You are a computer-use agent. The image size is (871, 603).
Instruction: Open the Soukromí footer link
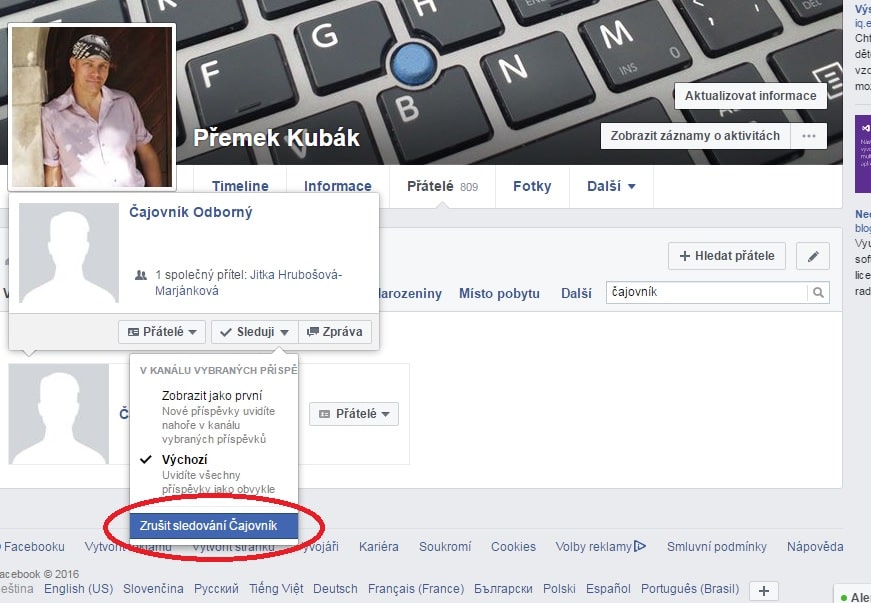click(445, 547)
